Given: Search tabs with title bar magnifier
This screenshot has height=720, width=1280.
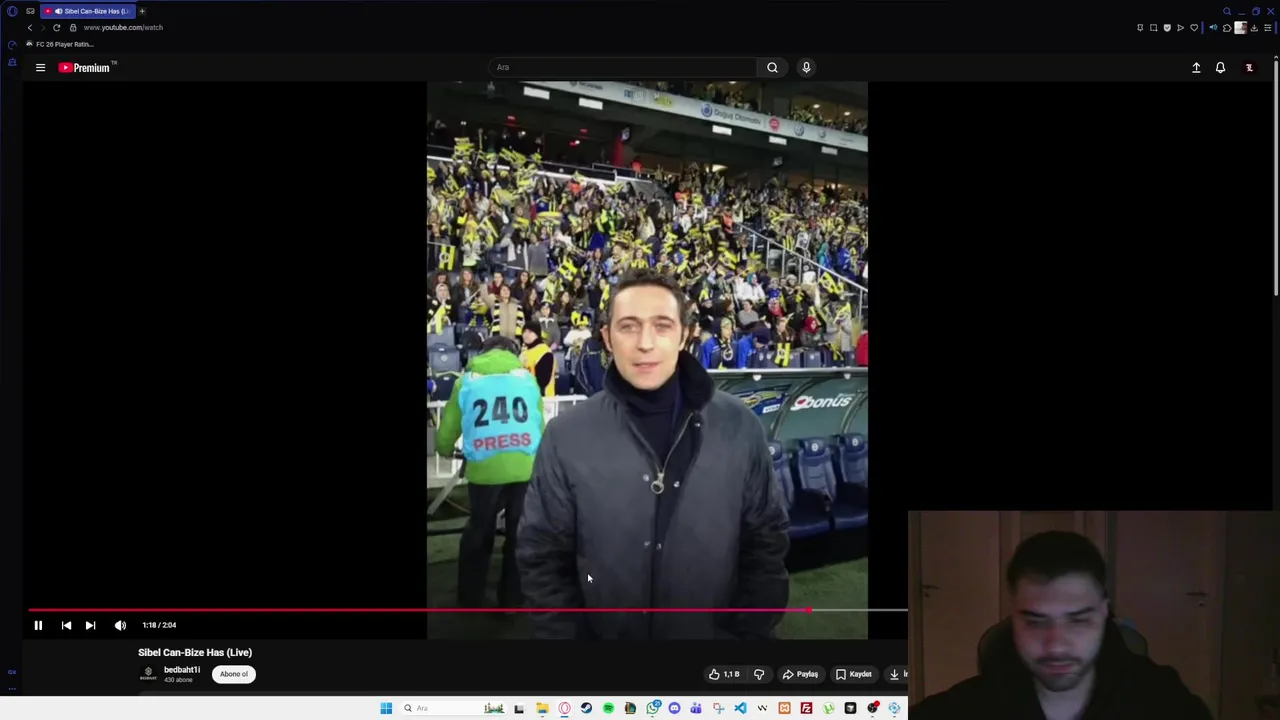Looking at the screenshot, I should (x=1227, y=11).
